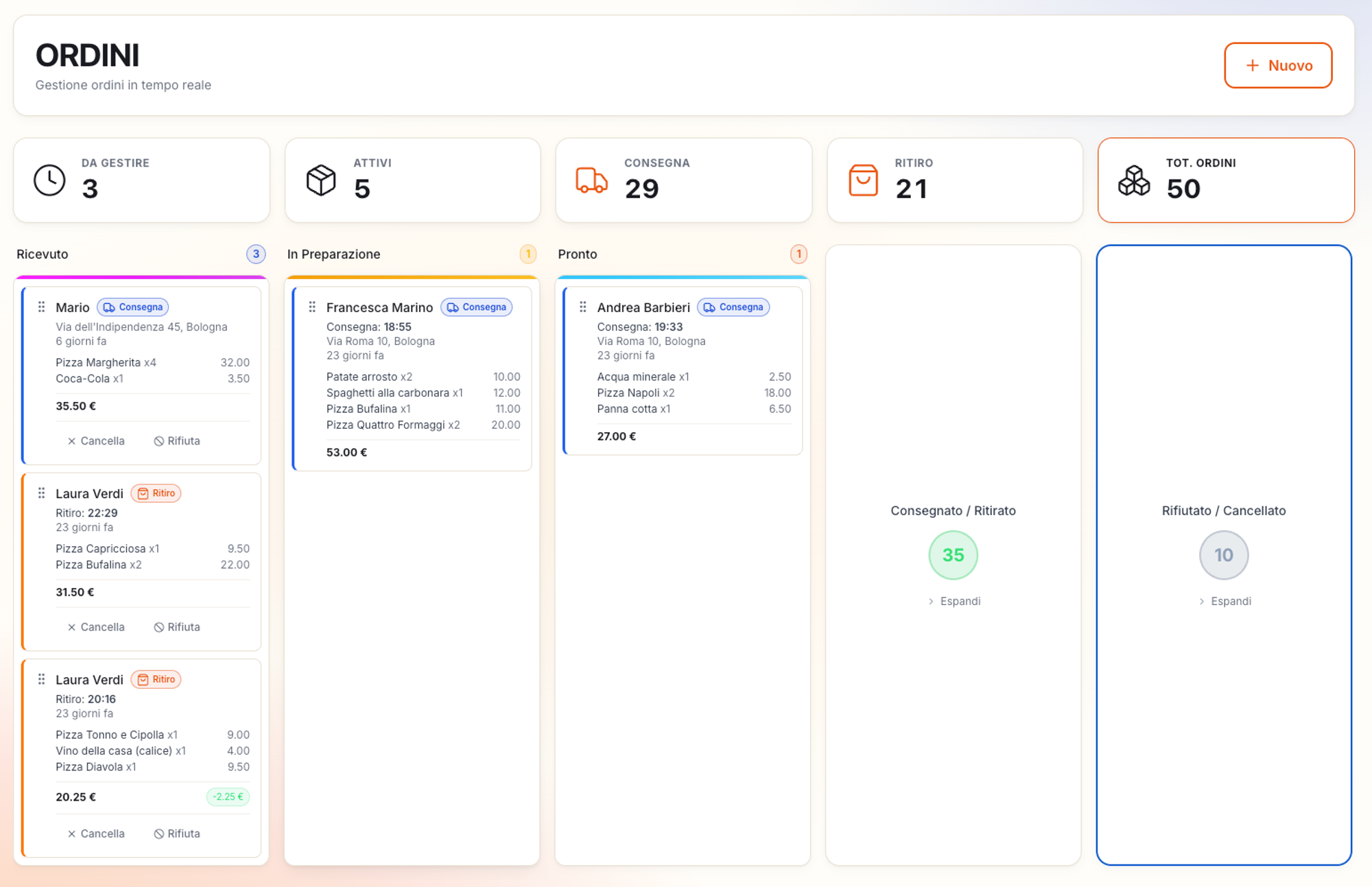
Task: Select the Da Gestire stat card
Action: click(x=141, y=180)
